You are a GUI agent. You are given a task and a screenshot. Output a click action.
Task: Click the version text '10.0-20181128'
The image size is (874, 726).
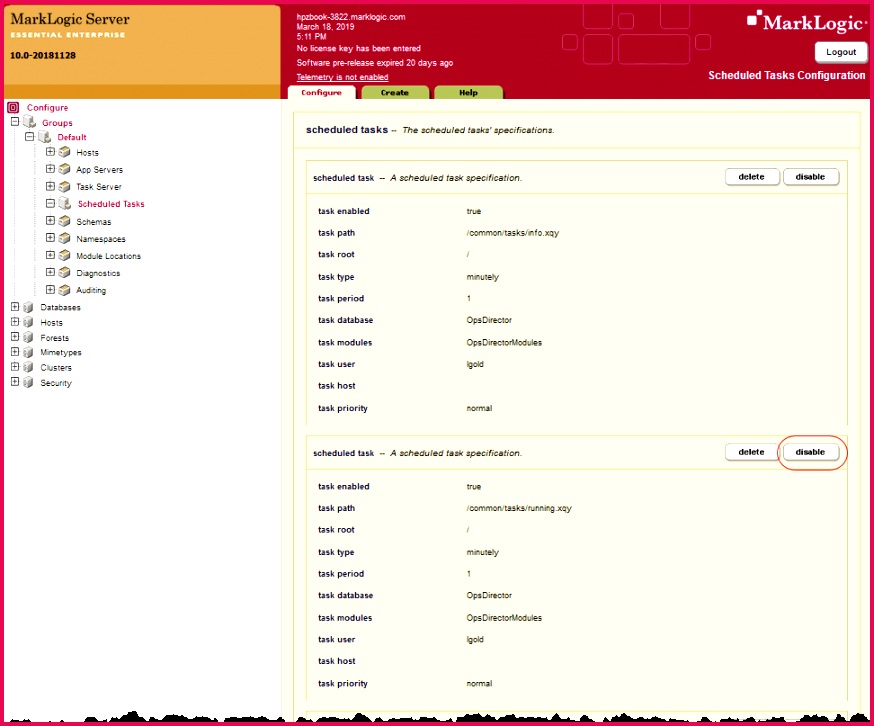pyautogui.click(x=43, y=55)
